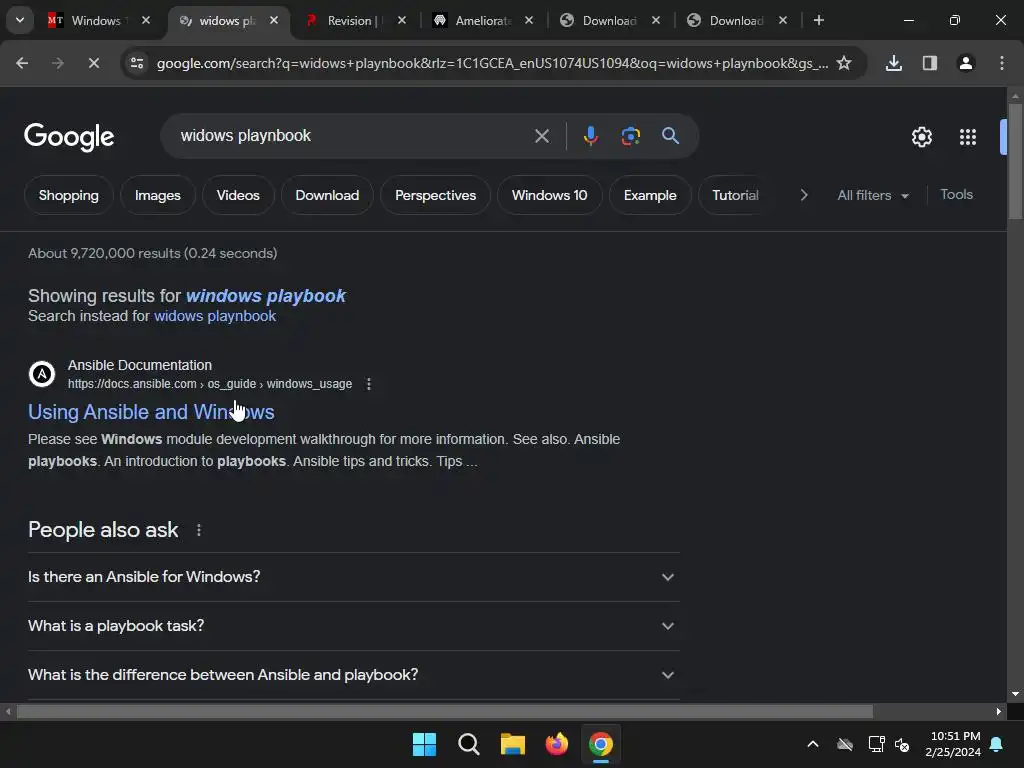Open Using Ansible and Windows result
The height and width of the screenshot is (768, 1024).
pyautogui.click(x=151, y=412)
